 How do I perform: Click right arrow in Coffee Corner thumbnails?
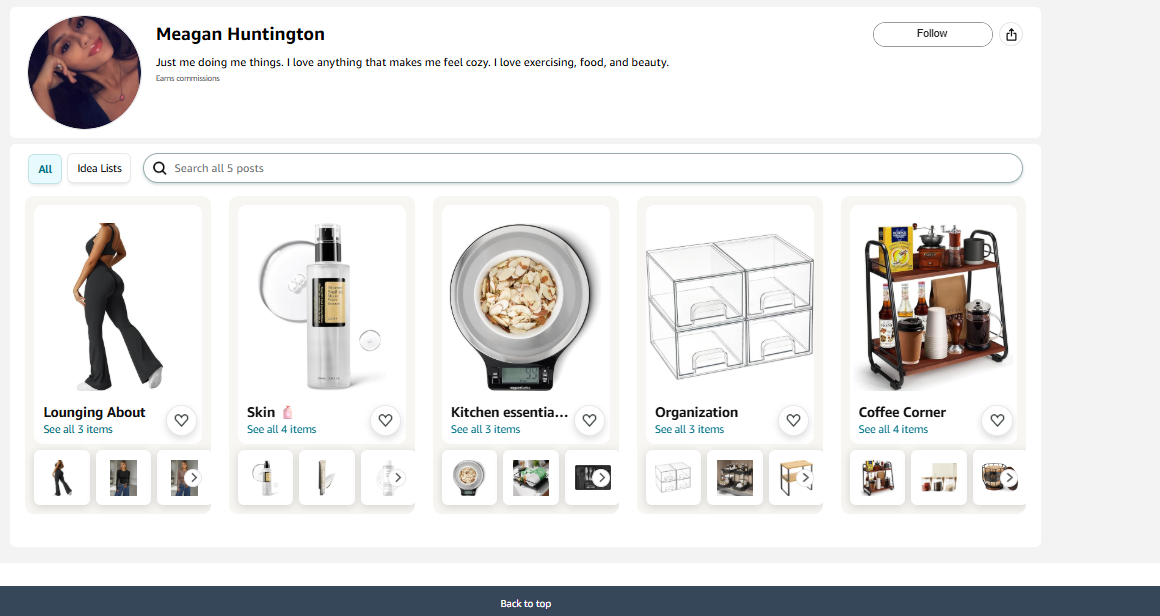point(1009,478)
